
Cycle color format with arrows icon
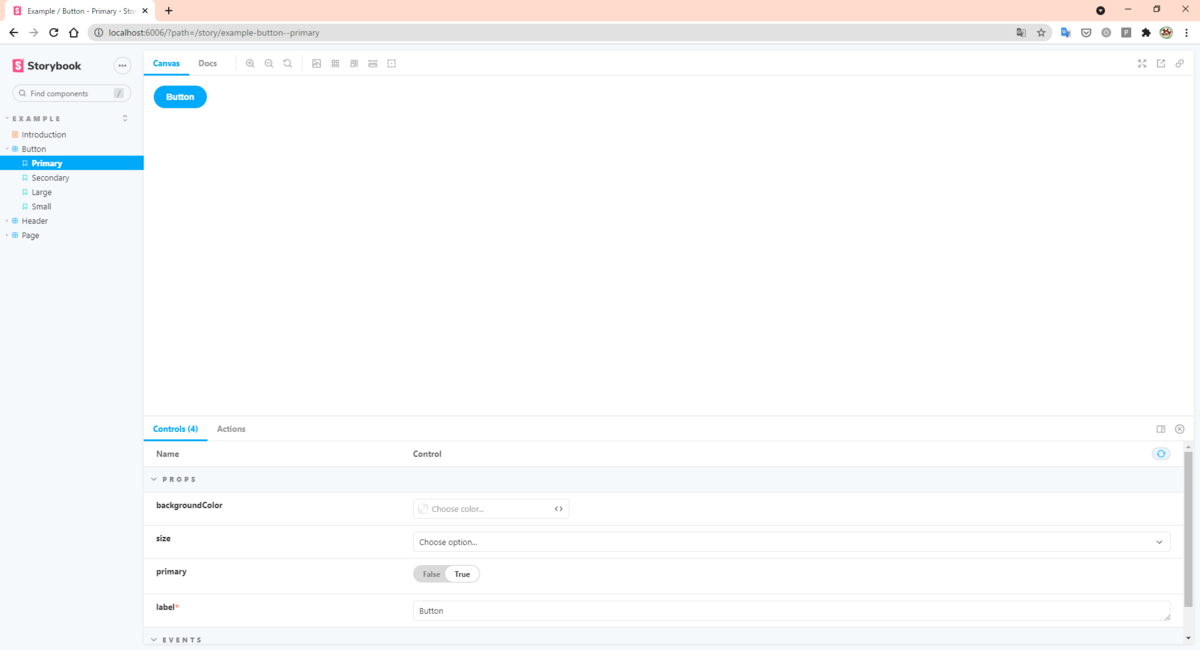point(559,509)
